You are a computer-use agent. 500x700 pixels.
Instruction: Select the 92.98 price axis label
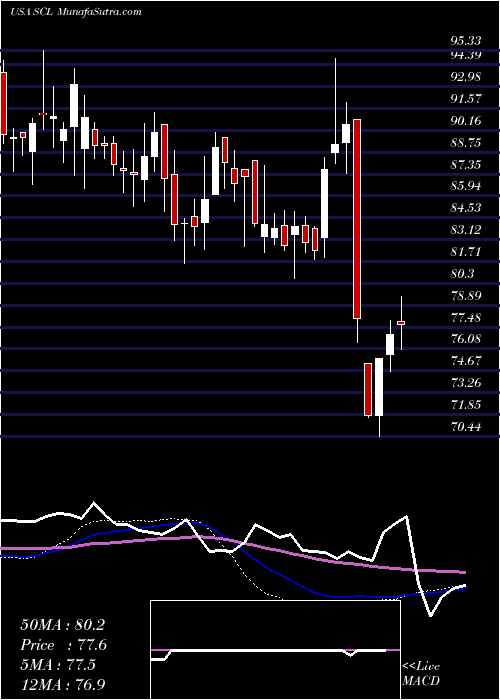coord(466,77)
